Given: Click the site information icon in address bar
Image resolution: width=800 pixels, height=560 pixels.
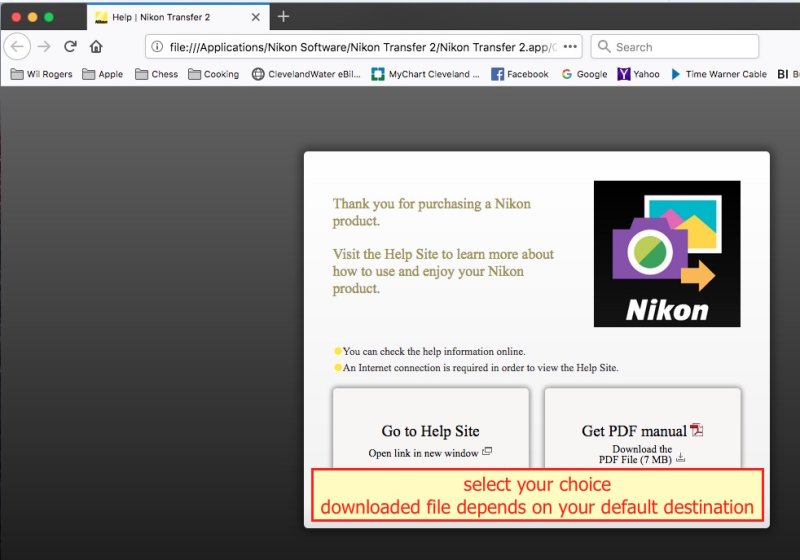Looking at the screenshot, I should pyautogui.click(x=157, y=46).
